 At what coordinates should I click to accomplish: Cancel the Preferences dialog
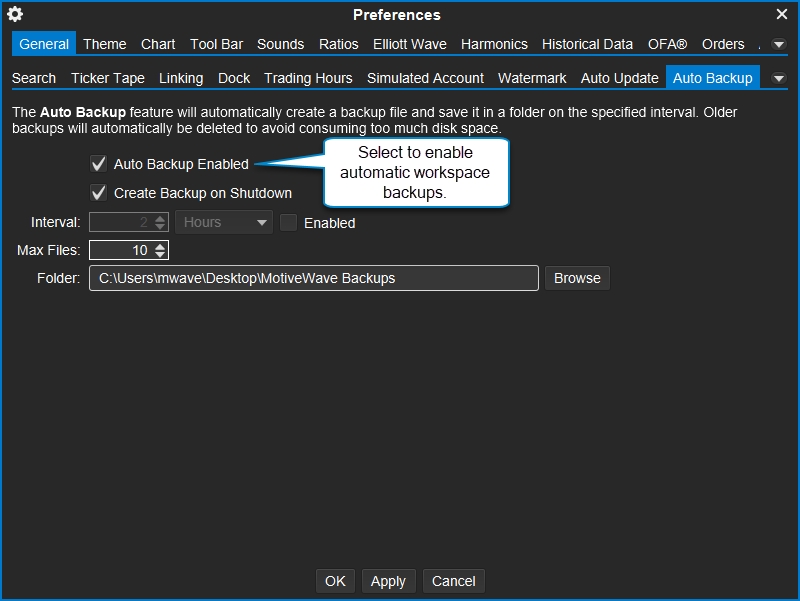click(x=454, y=581)
